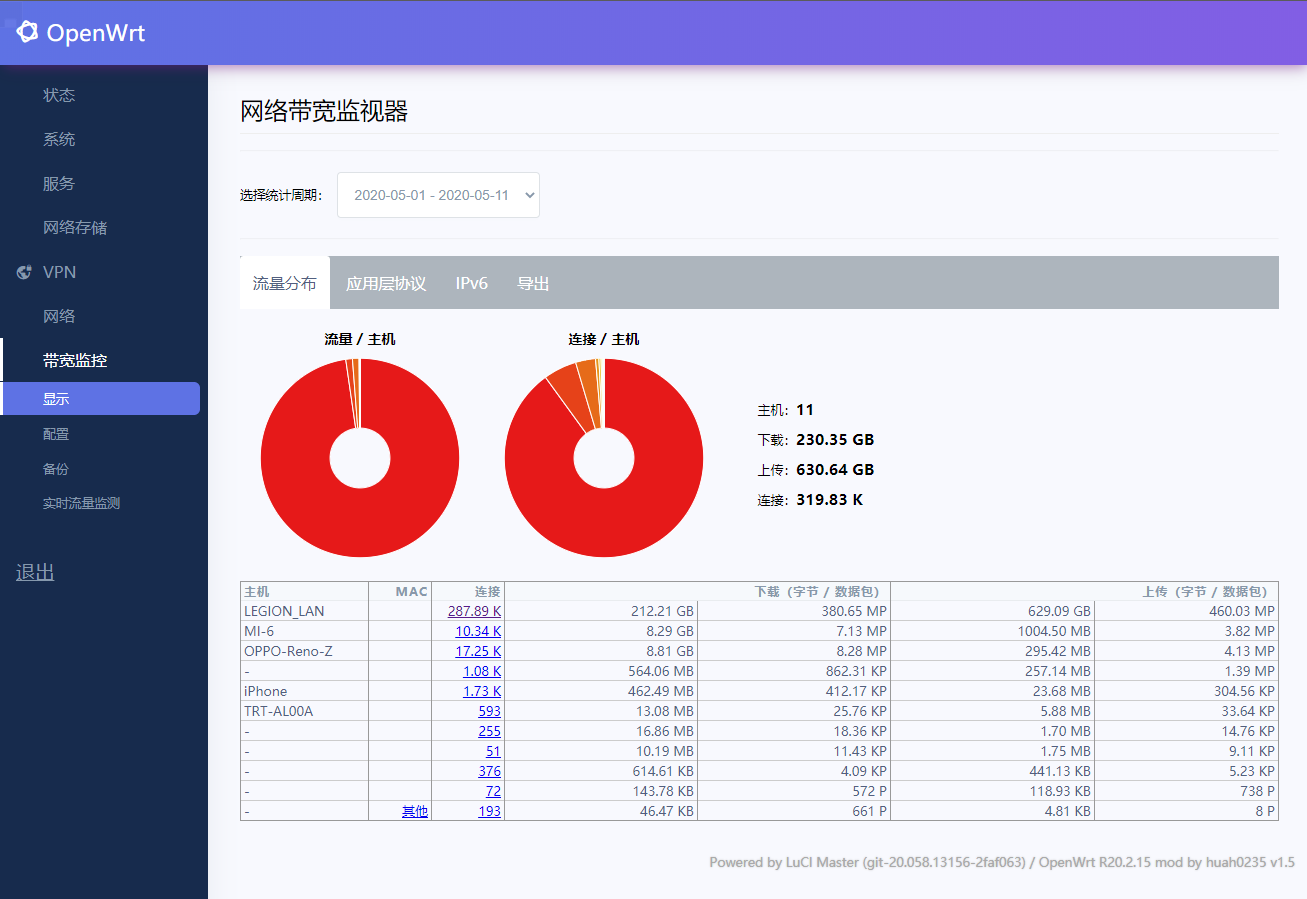Image resolution: width=1307 pixels, height=899 pixels.
Task: Click the 其他 link in MAC column
Action: tap(415, 811)
